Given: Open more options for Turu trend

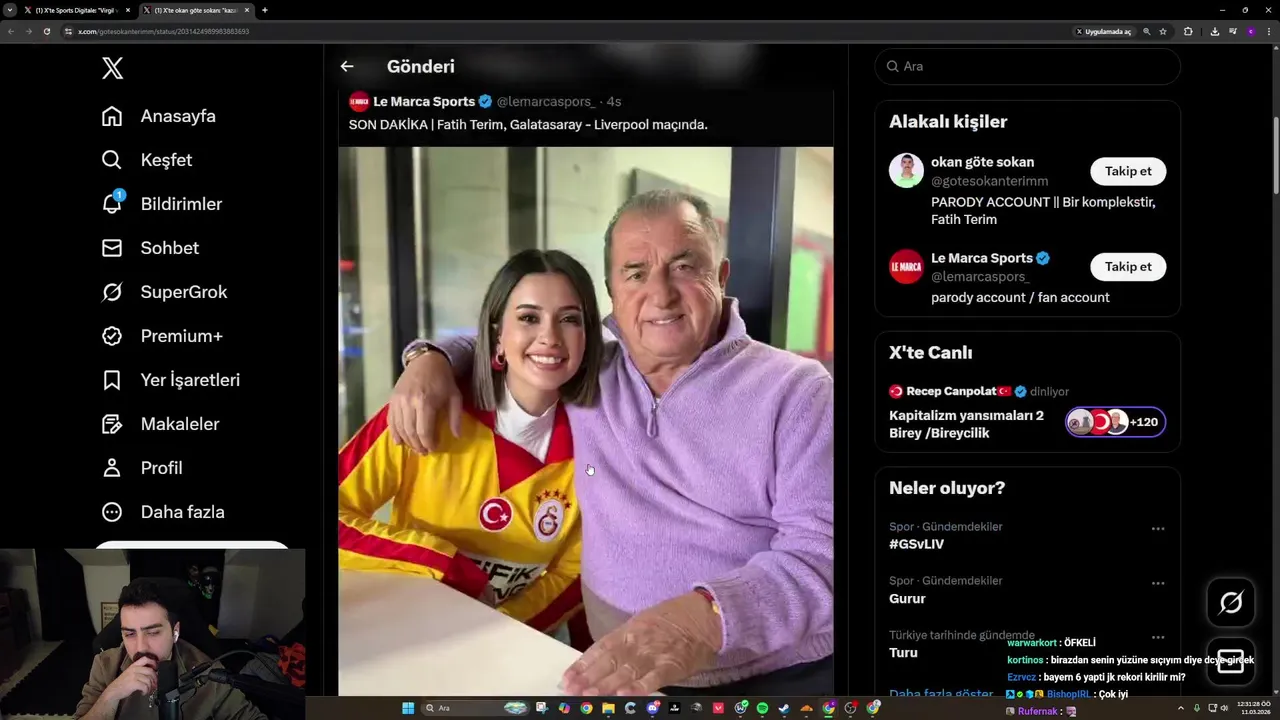Looking at the screenshot, I should coord(1157,637).
